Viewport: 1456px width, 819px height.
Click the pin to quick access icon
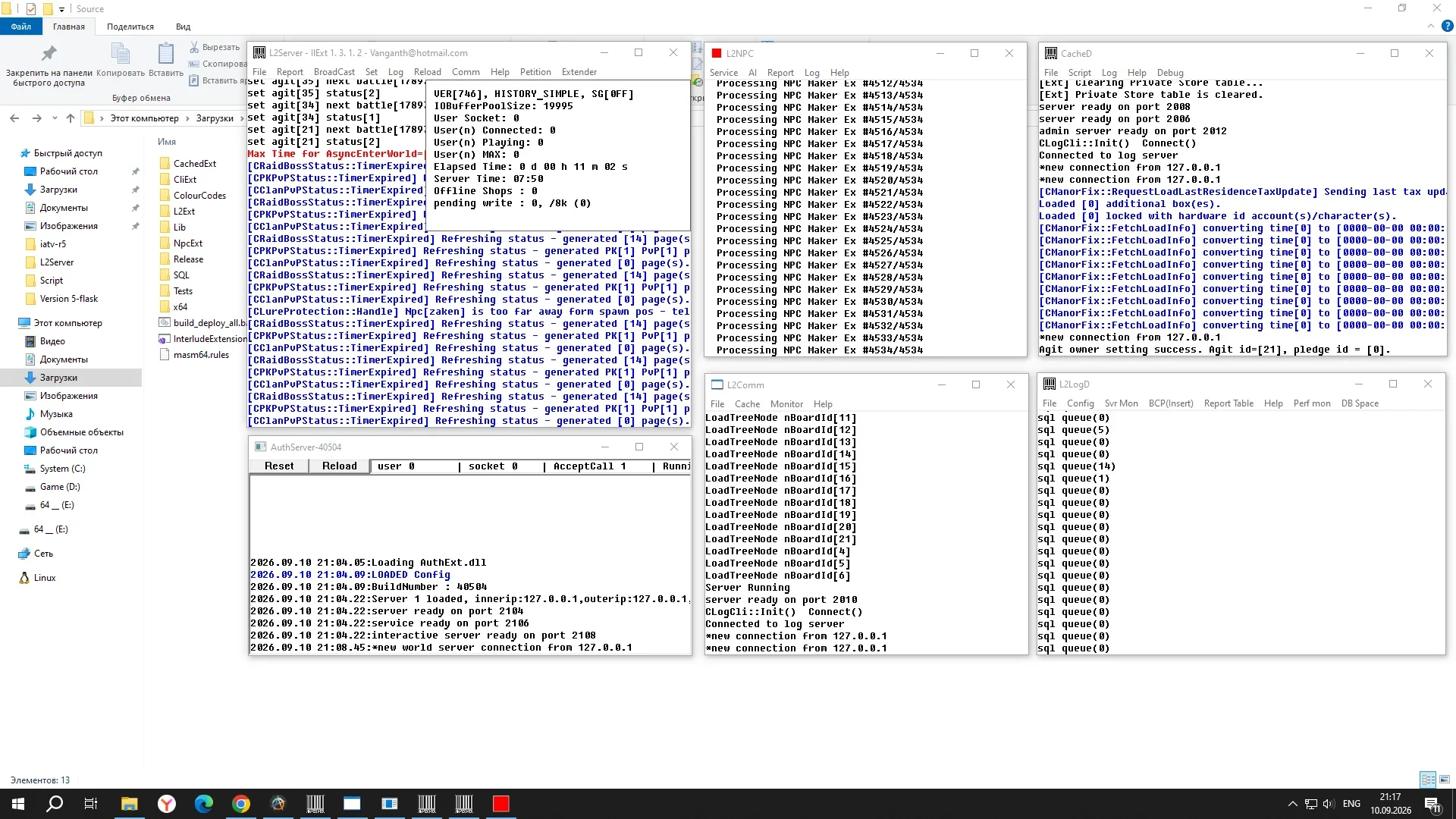pyautogui.click(x=49, y=54)
